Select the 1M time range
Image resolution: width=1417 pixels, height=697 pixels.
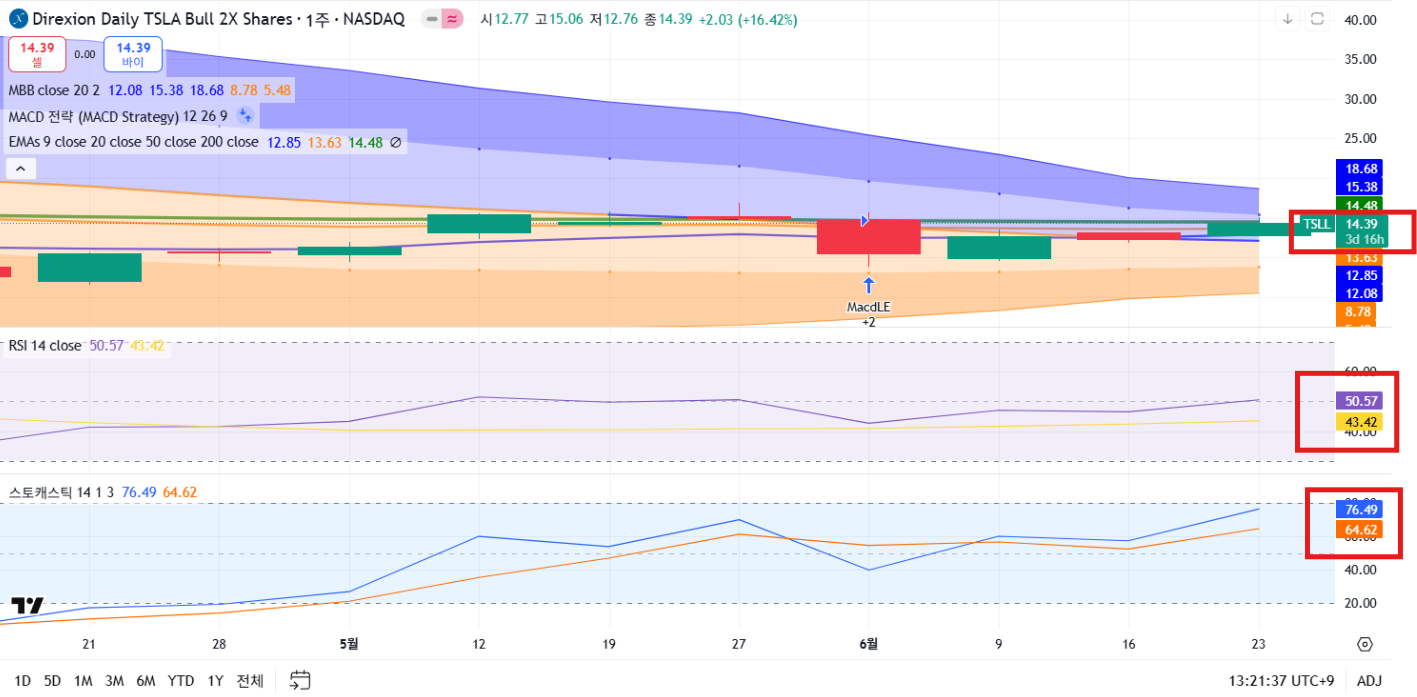pos(83,681)
